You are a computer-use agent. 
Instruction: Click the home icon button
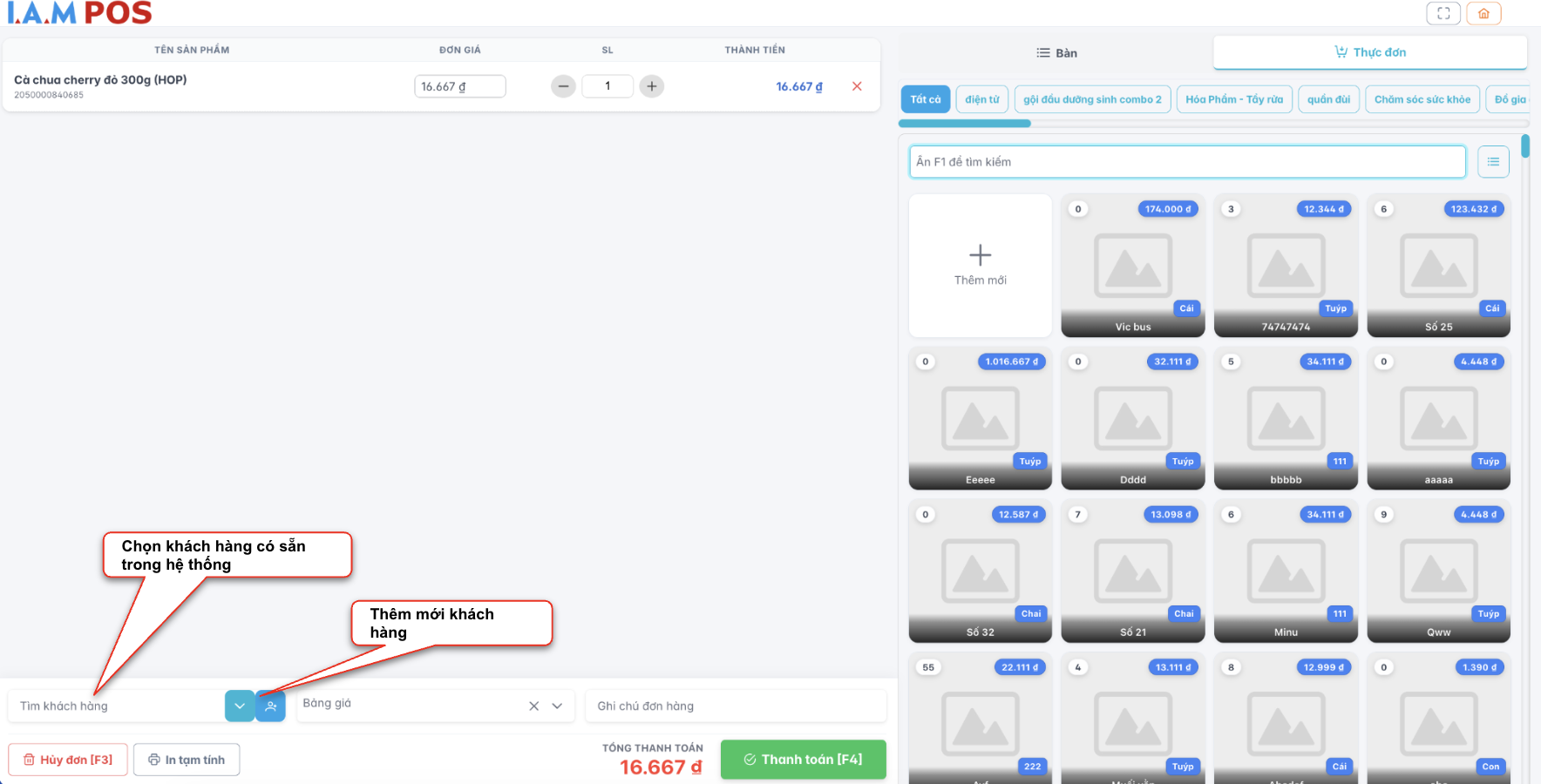(1483, 13)
